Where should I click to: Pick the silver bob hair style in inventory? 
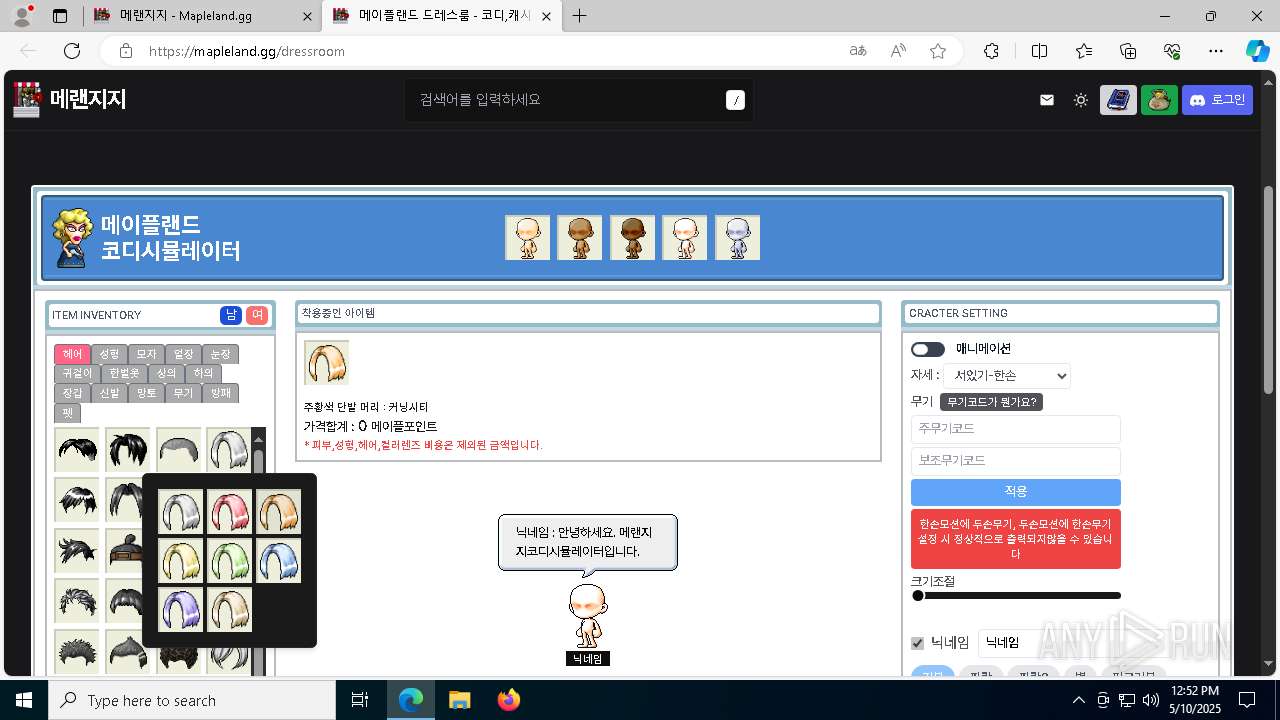[229, 450]
